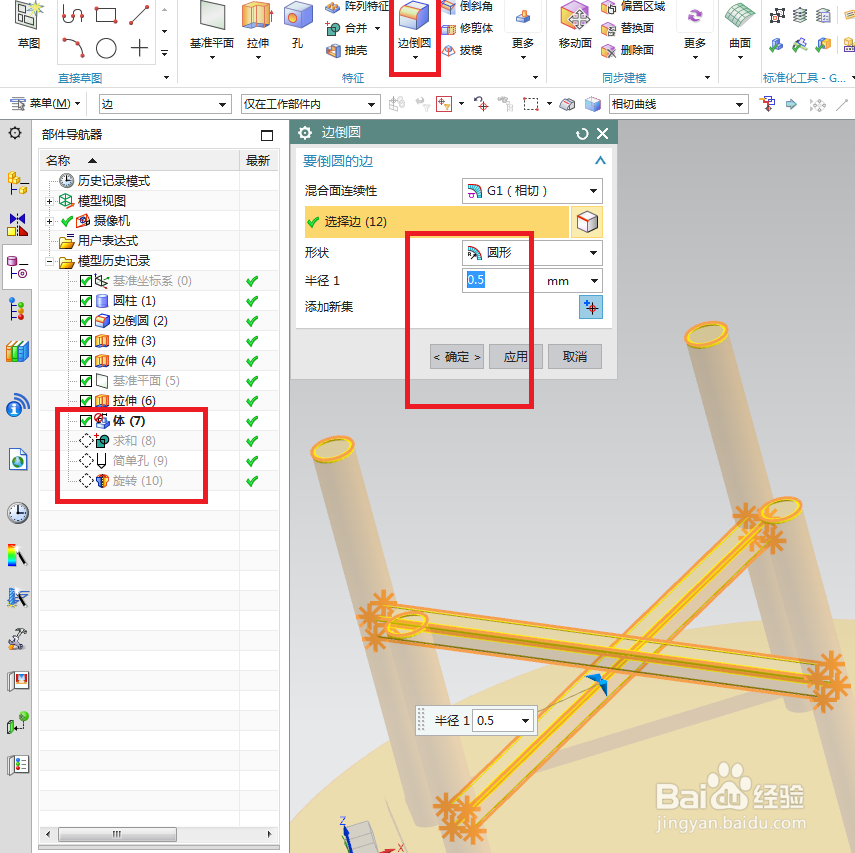This screenshot has width=855, height=853.
Task: Expand the 模型视图 tree node
Action: click(x=49, y=201)
